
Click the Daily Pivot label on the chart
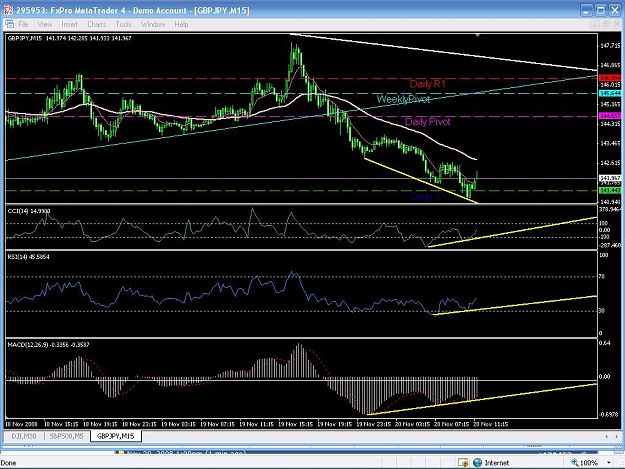click(428, 122)
